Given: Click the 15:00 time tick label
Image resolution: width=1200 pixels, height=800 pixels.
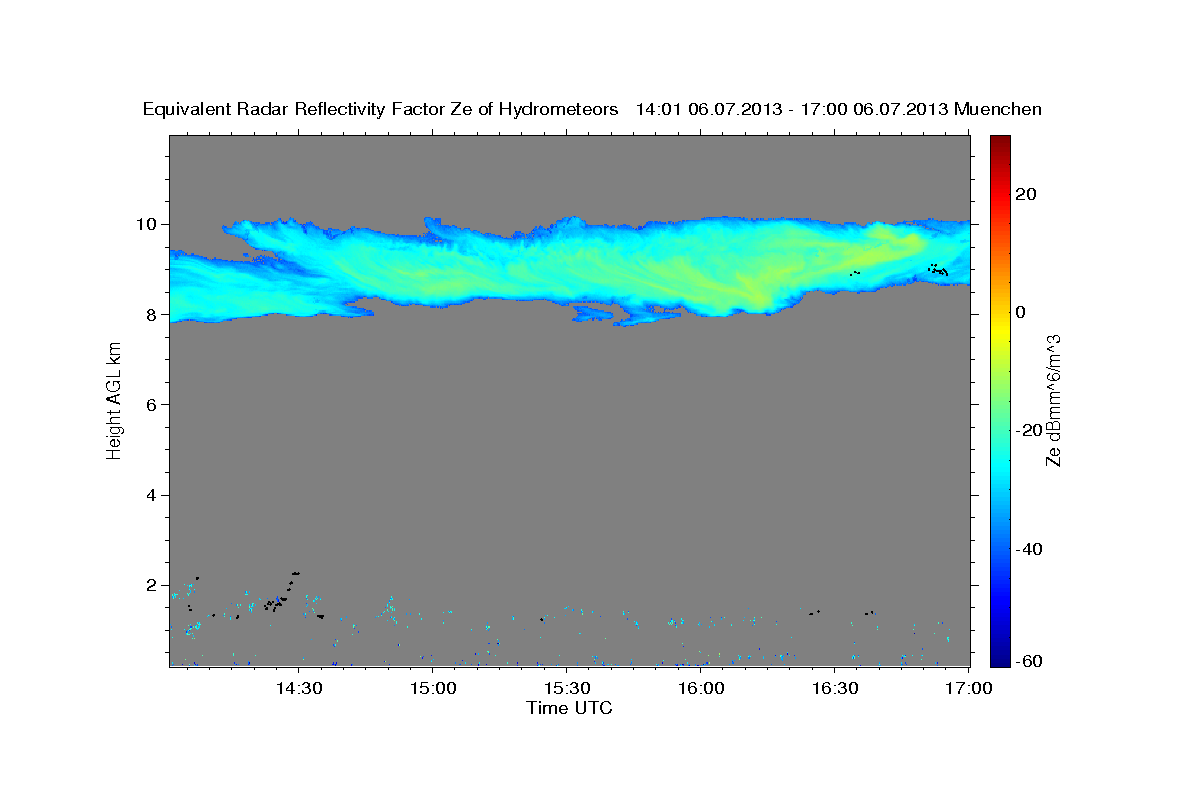Looking at the screenshot, I should [432, 688].
